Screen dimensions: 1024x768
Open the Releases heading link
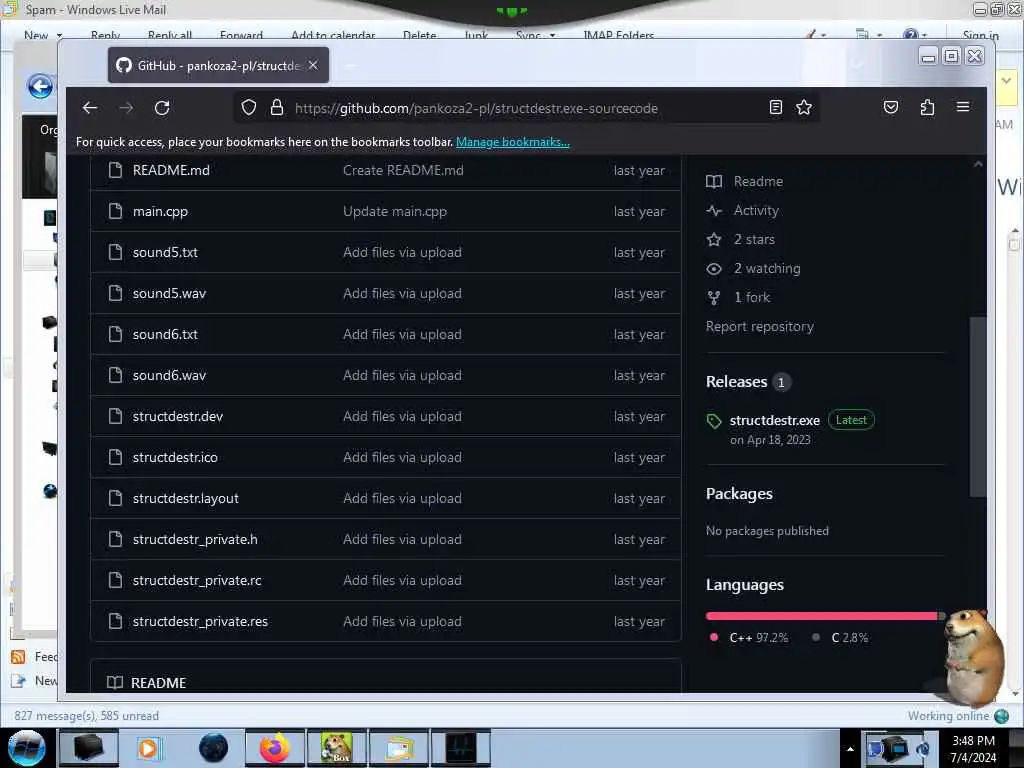[x=737, y=382]
